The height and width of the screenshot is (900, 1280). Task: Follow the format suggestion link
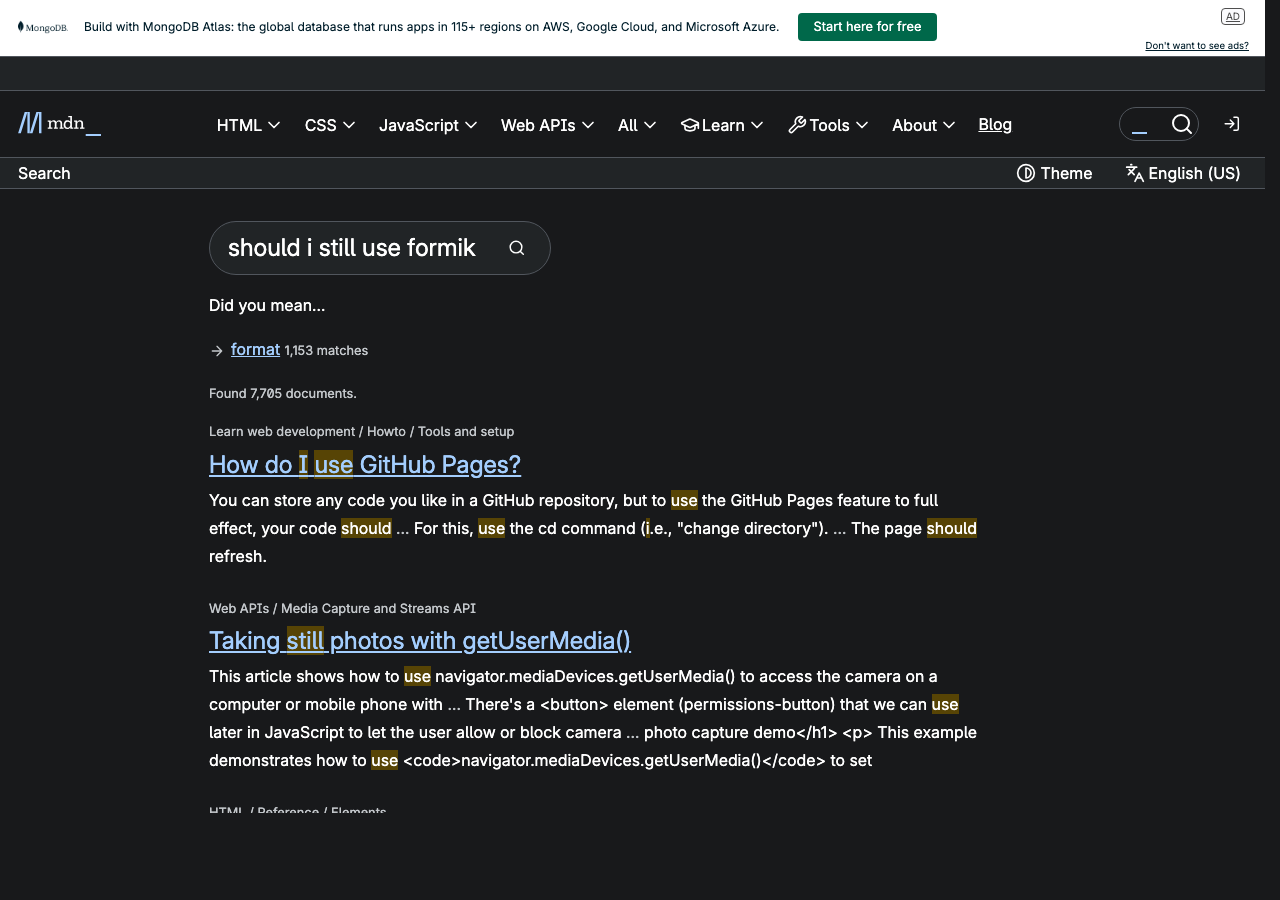(x=255, y=349)
